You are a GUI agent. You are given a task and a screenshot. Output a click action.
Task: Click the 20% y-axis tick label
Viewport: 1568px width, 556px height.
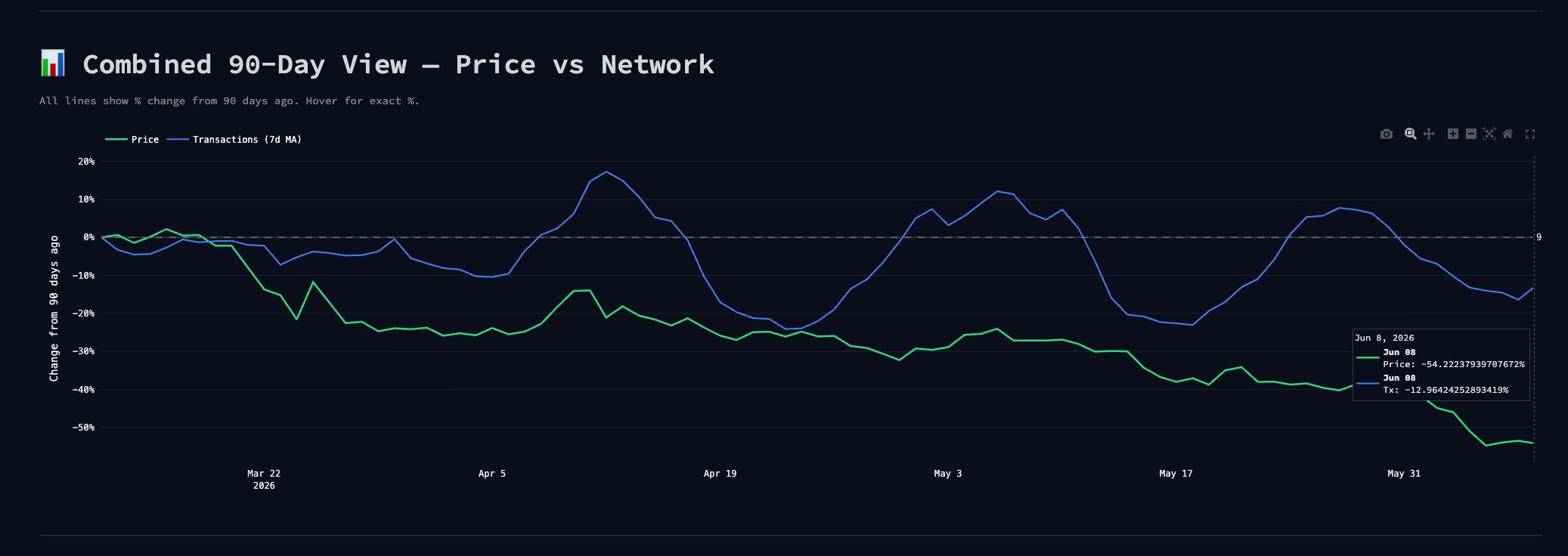pos(85,162)
